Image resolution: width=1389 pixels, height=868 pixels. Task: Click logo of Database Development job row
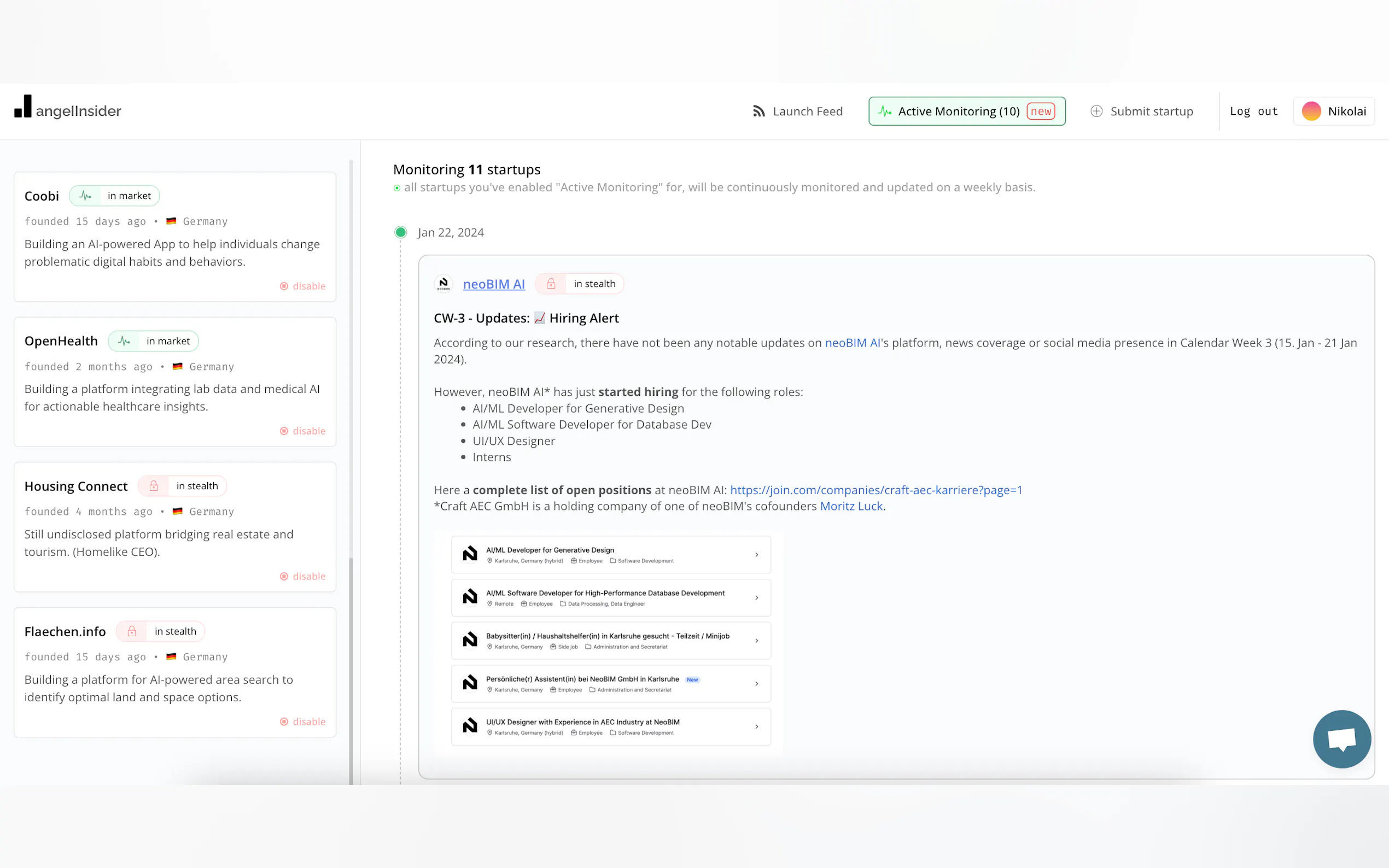(470, 596)
